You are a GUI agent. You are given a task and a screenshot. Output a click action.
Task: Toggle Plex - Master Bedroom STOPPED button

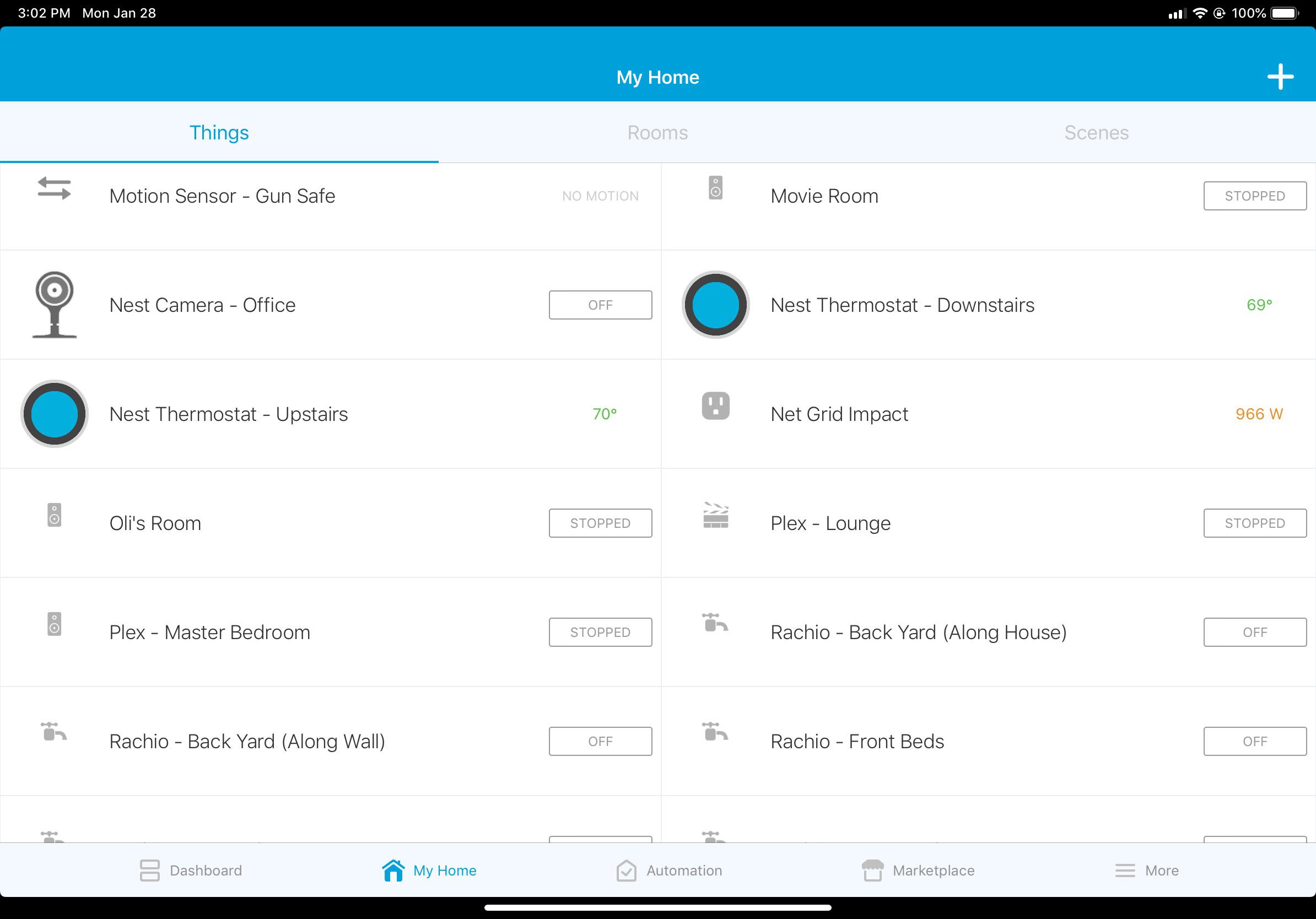tap(600, 632)
